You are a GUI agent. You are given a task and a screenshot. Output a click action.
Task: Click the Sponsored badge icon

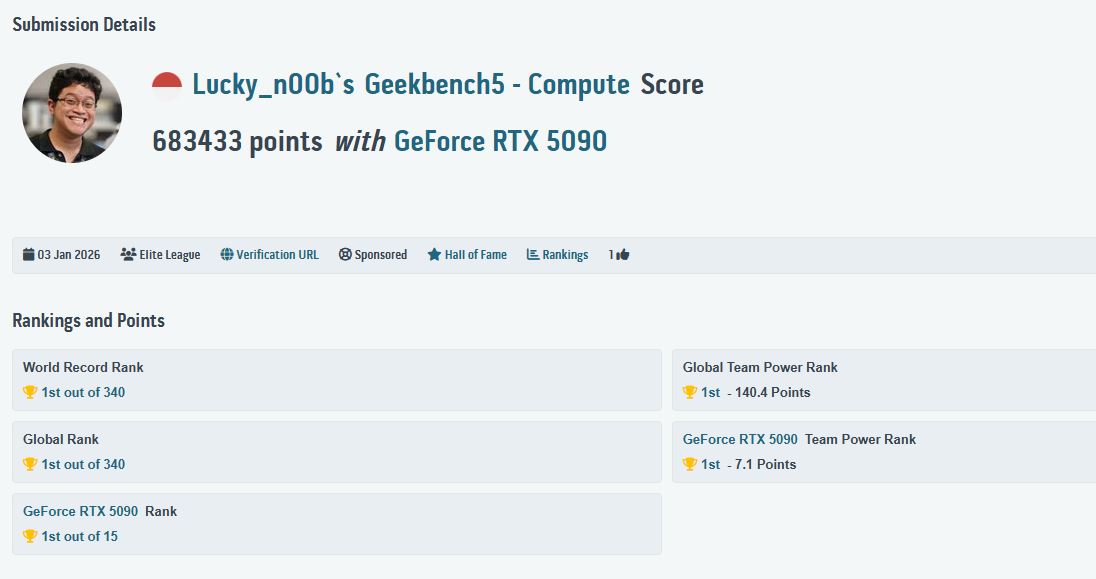pyautogui.click(x=344, y=254)
